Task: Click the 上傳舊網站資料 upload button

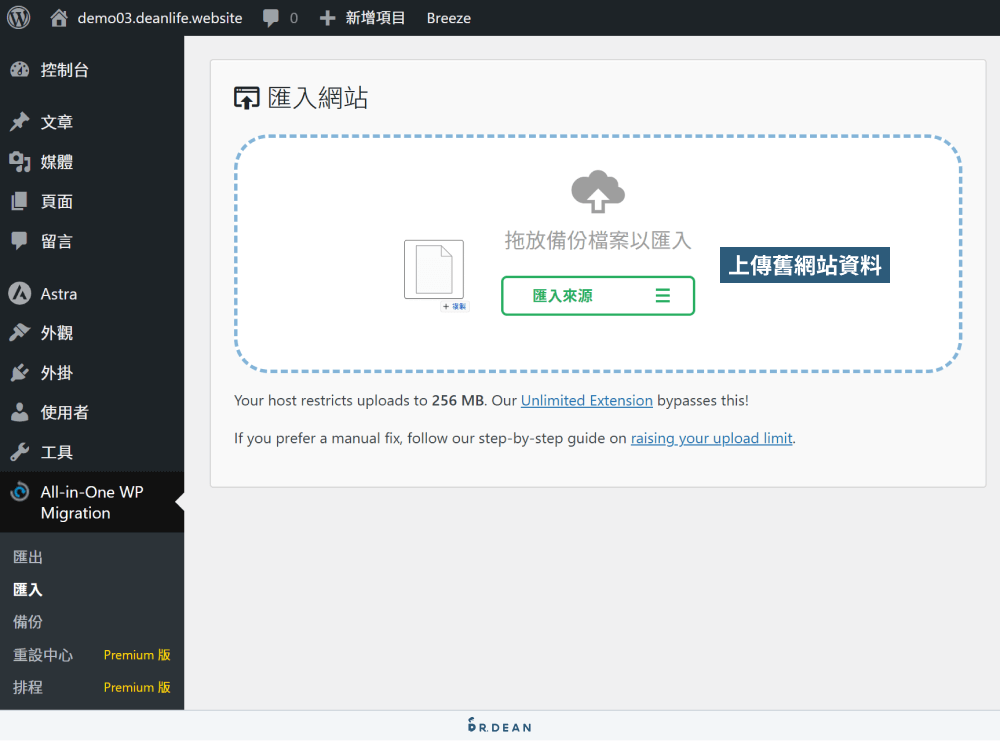Action: pos(804,264)
